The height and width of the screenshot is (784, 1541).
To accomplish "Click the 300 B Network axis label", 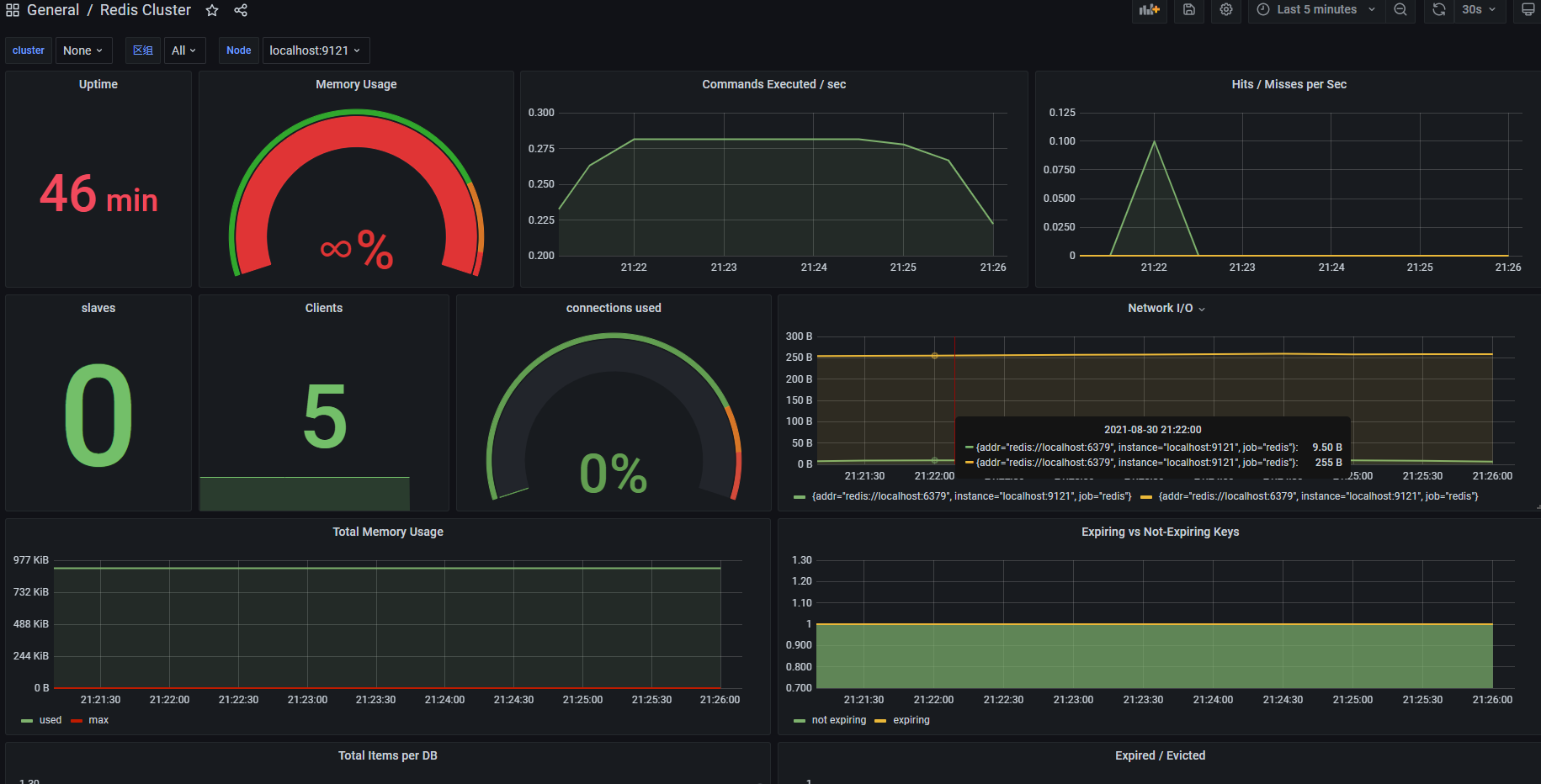I will tap(799, 336).
